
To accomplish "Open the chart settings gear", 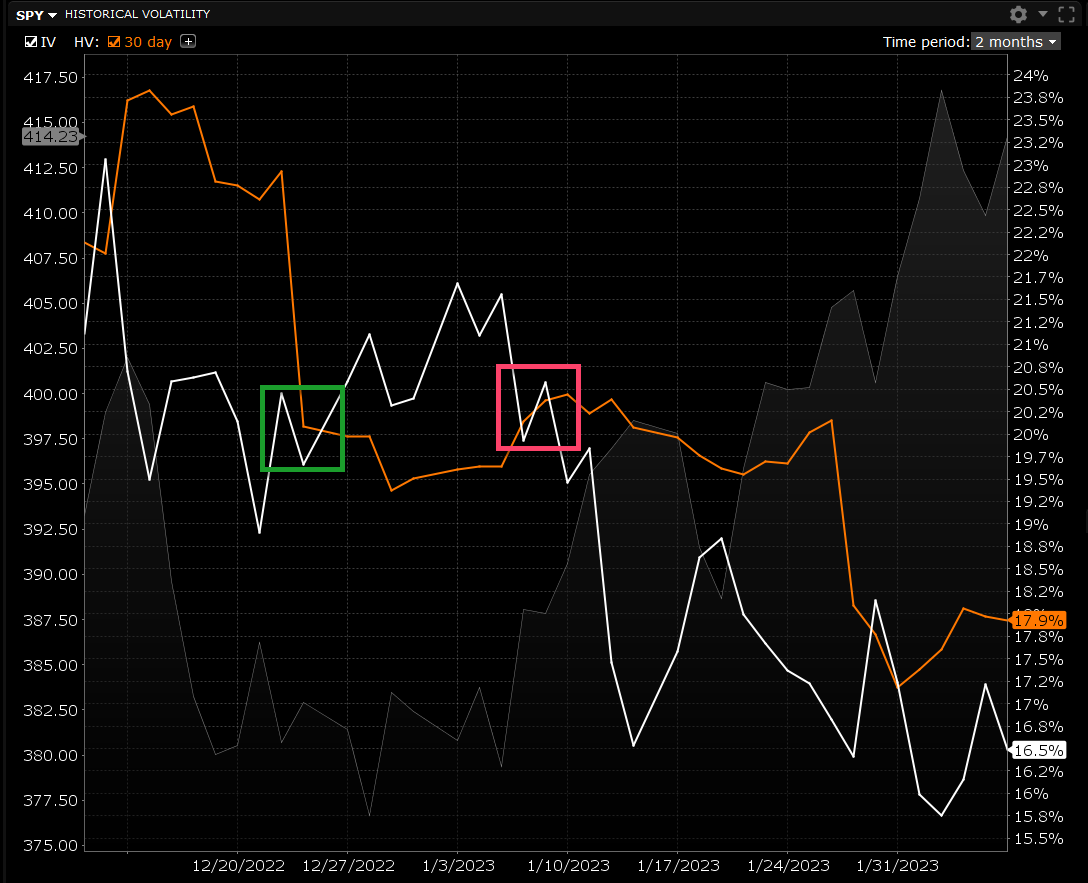I will (x=1017, y=15).
